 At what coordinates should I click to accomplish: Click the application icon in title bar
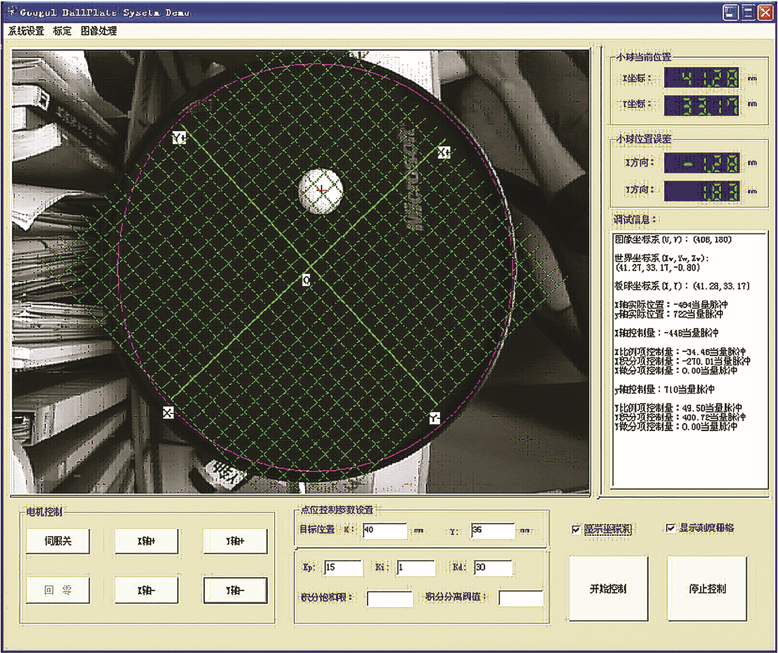coord(10,12)
